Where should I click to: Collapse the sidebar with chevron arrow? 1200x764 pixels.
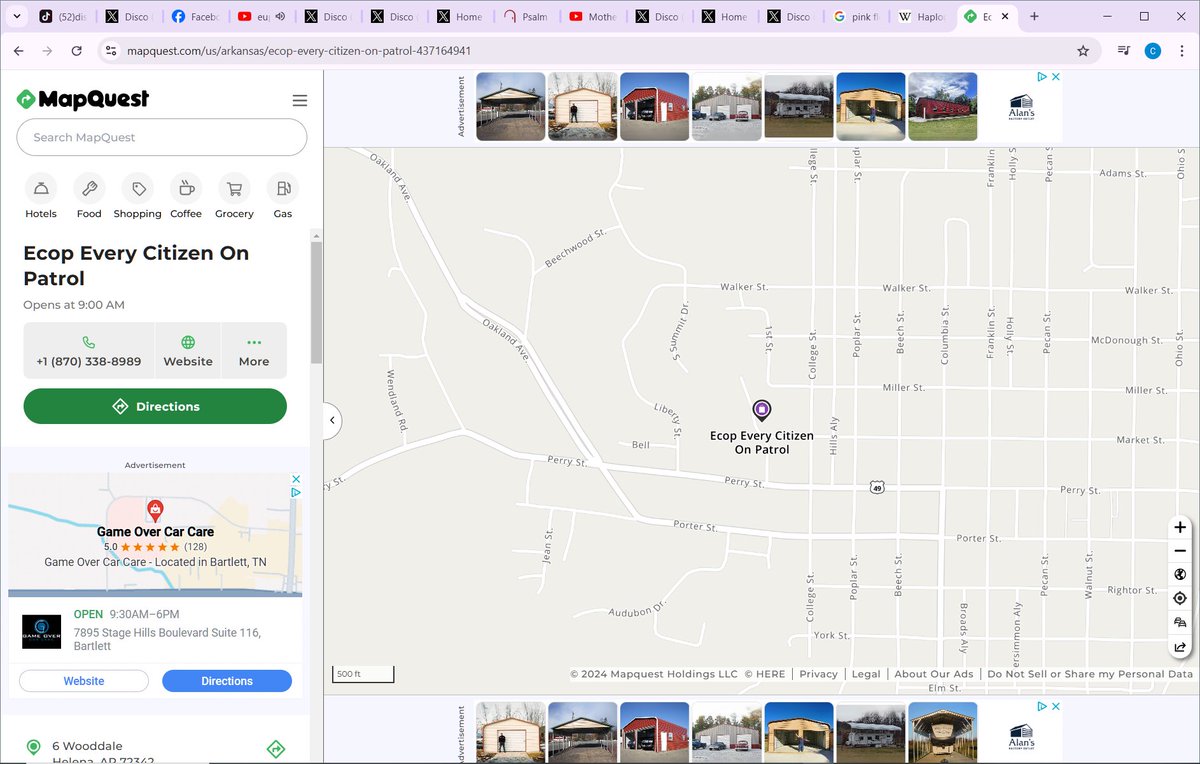click(332, 421)
